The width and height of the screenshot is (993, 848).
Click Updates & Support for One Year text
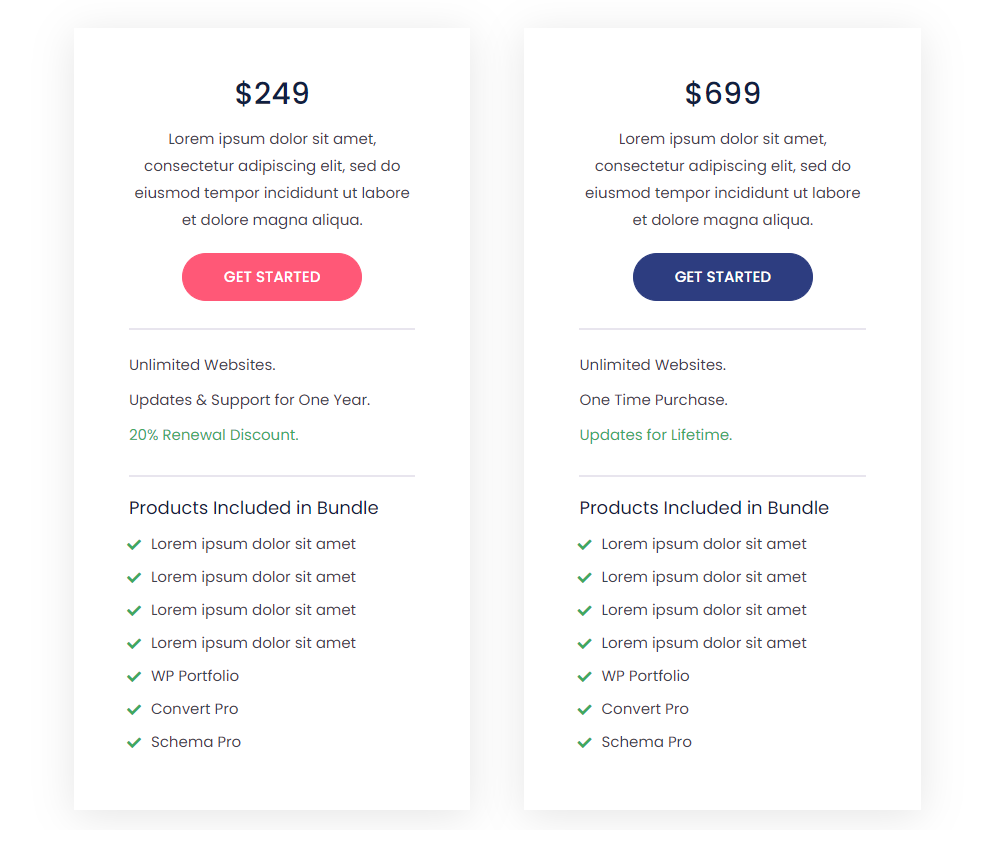pyautogui.click(x=250, y=400)
